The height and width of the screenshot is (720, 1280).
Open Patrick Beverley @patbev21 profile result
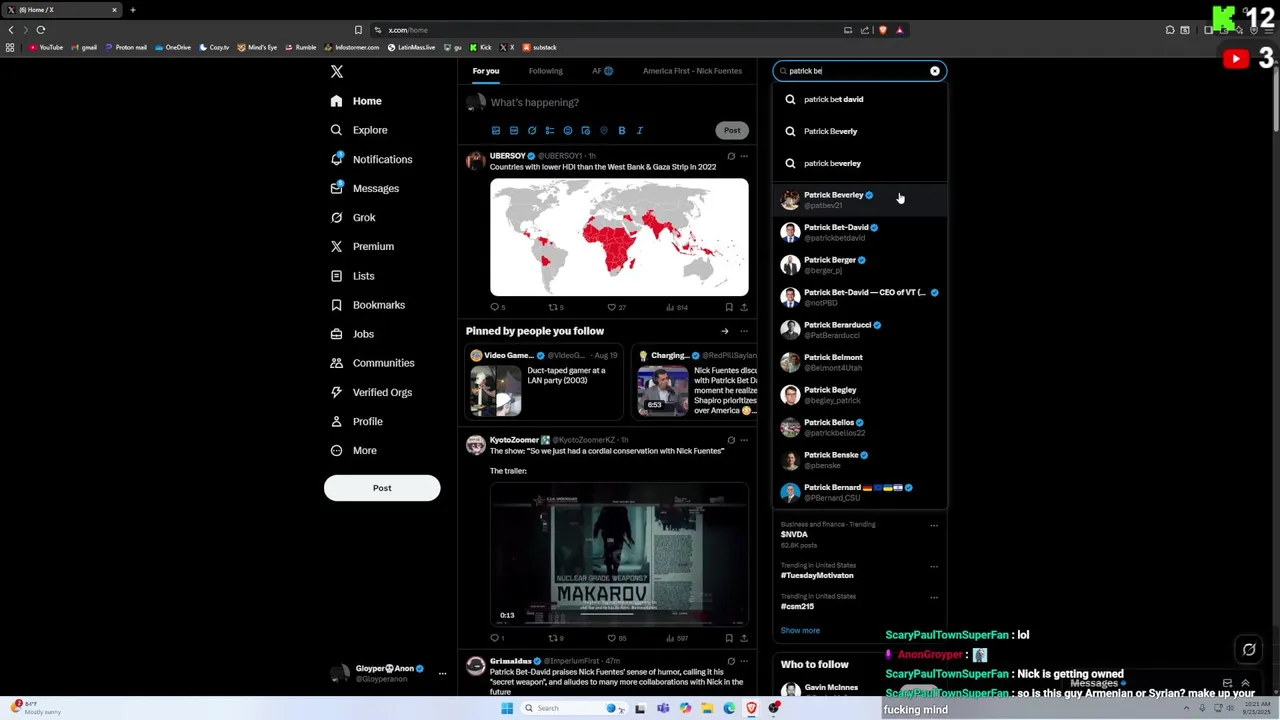pyautogui.click(x=859, y=199)
